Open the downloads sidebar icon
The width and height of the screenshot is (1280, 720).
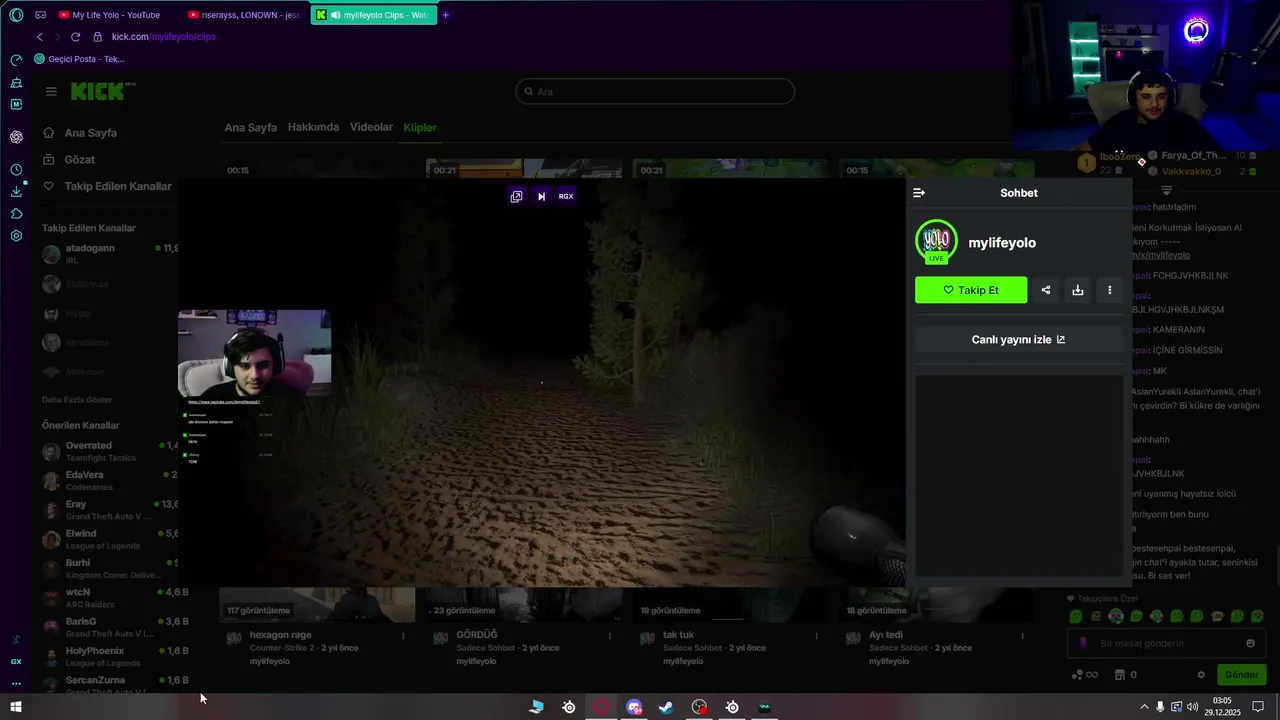(x=16, y=192)
